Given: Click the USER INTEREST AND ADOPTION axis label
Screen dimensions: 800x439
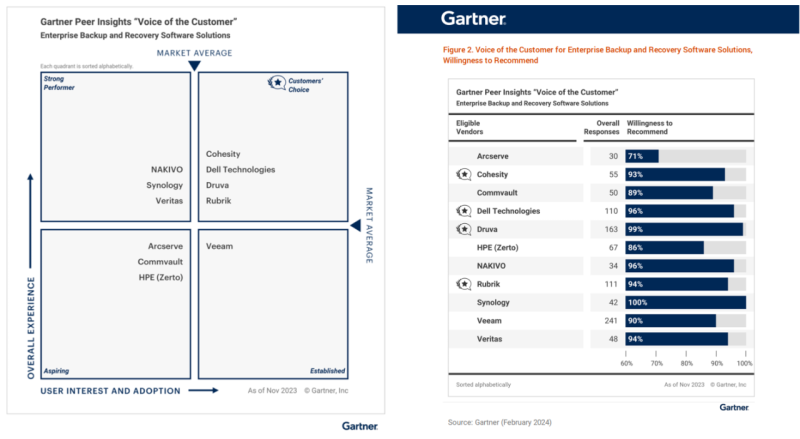Looking at the screenshot, I should click(x=110, y=391).
